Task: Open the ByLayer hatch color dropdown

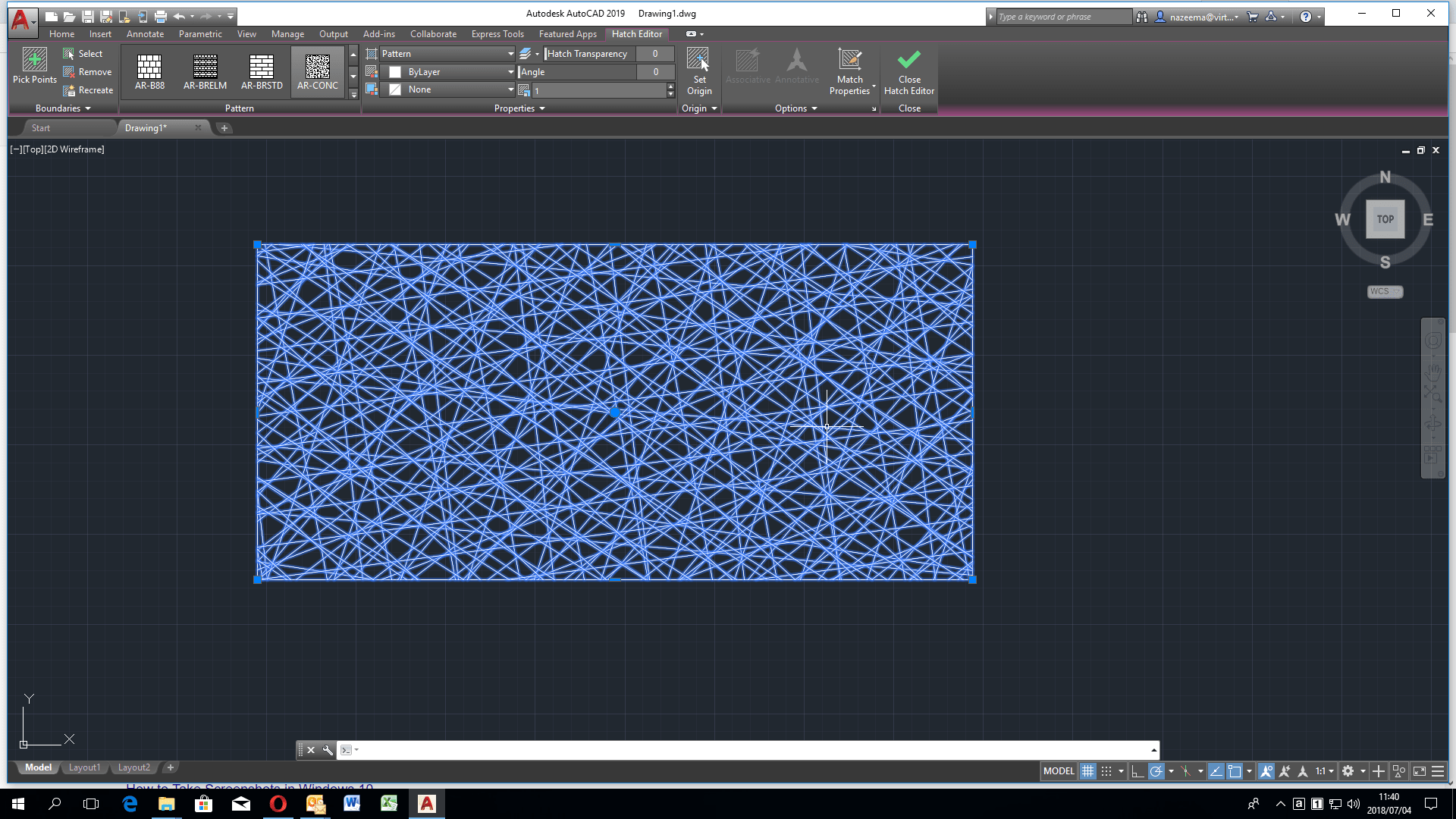Action: point(511,72)
